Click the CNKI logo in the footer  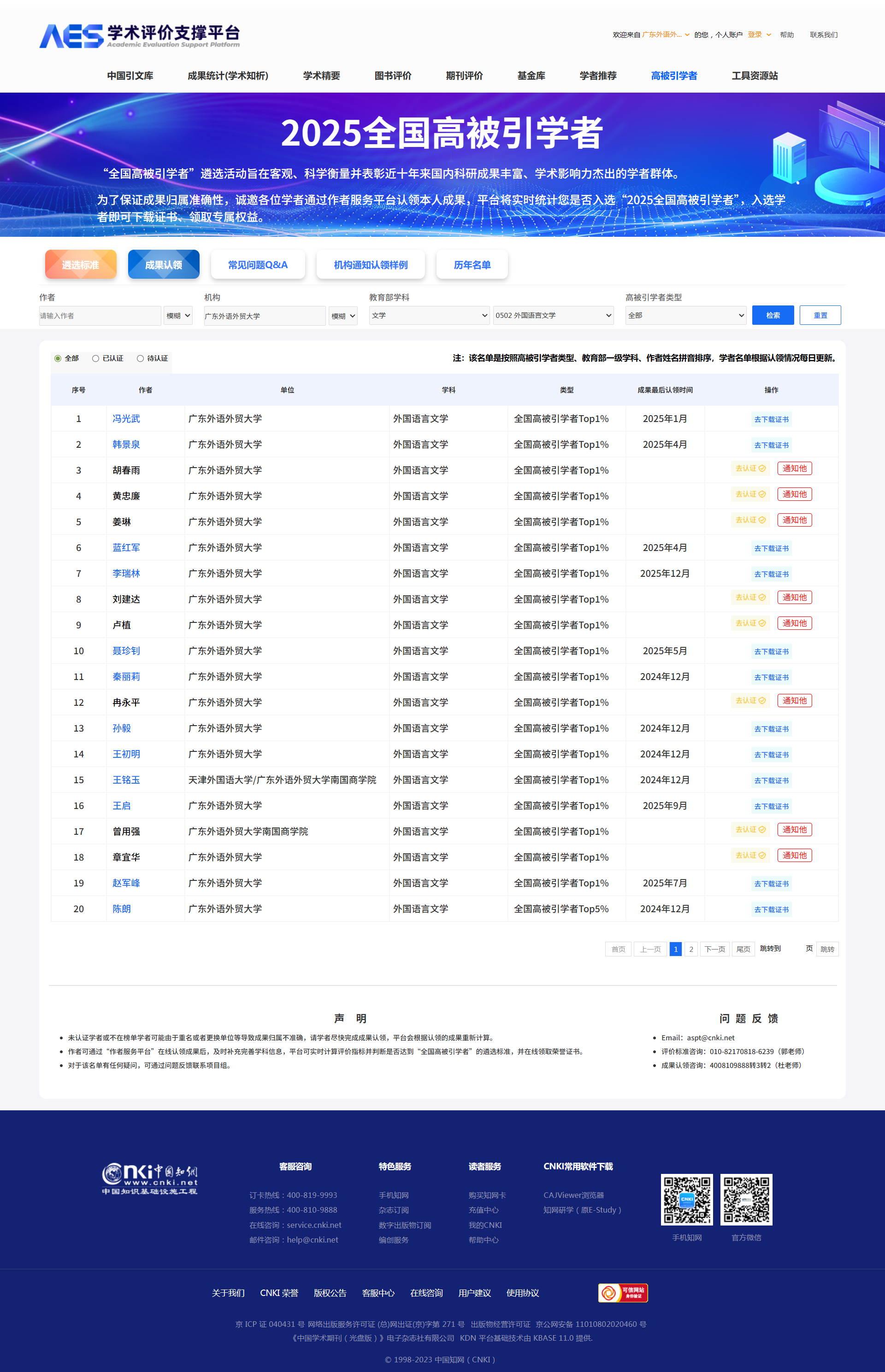pos(149,1179)
